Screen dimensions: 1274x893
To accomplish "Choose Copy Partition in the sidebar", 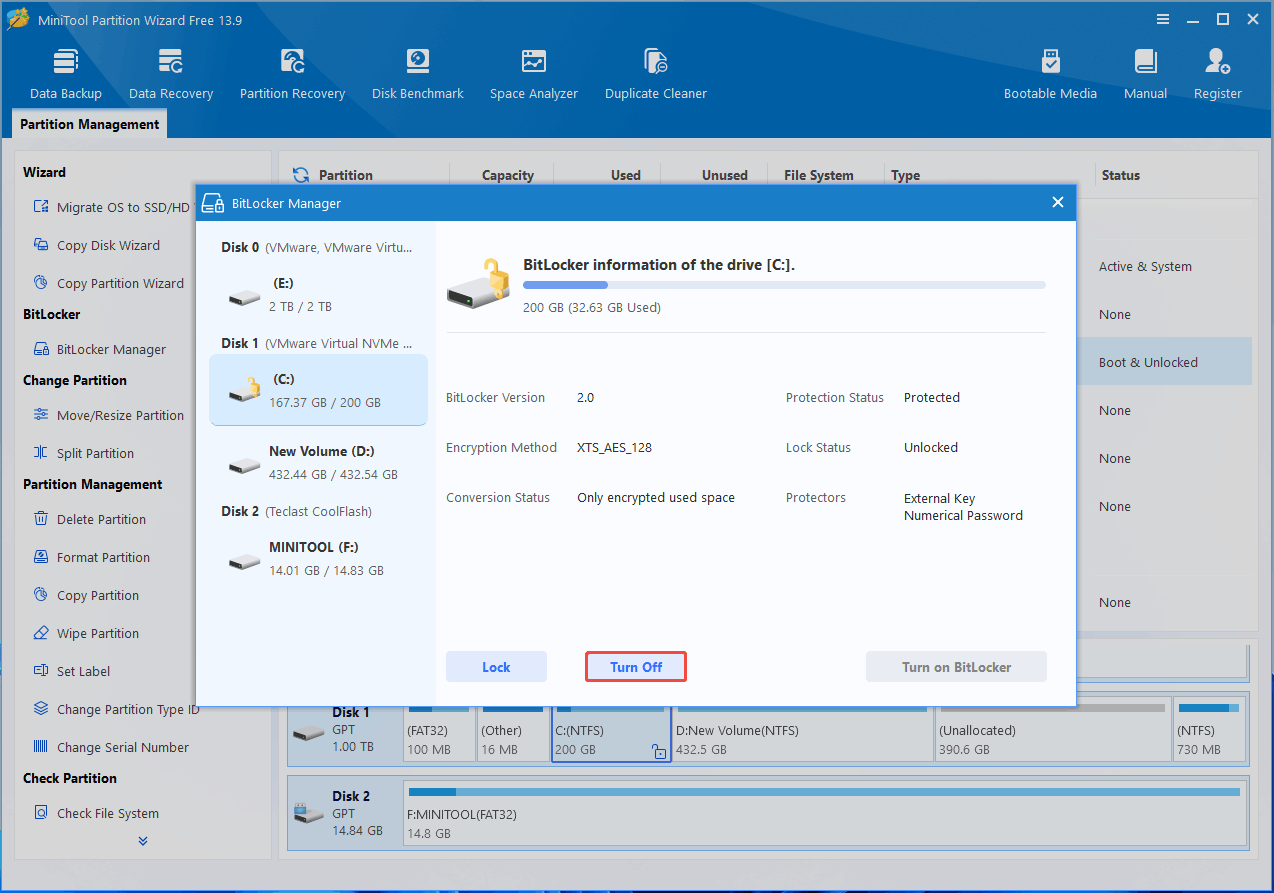I will 86,595.
